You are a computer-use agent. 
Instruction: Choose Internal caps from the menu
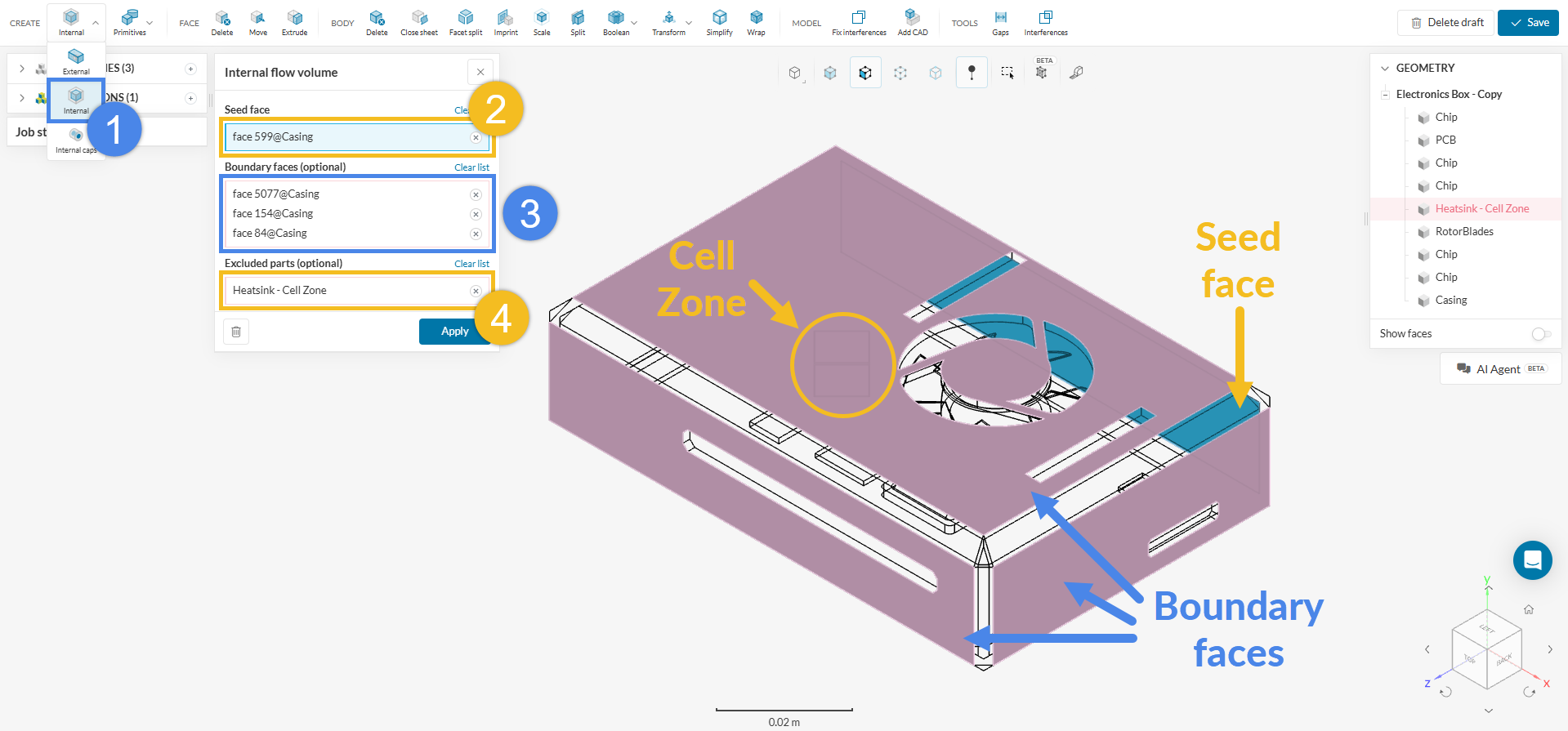(76, 140)
